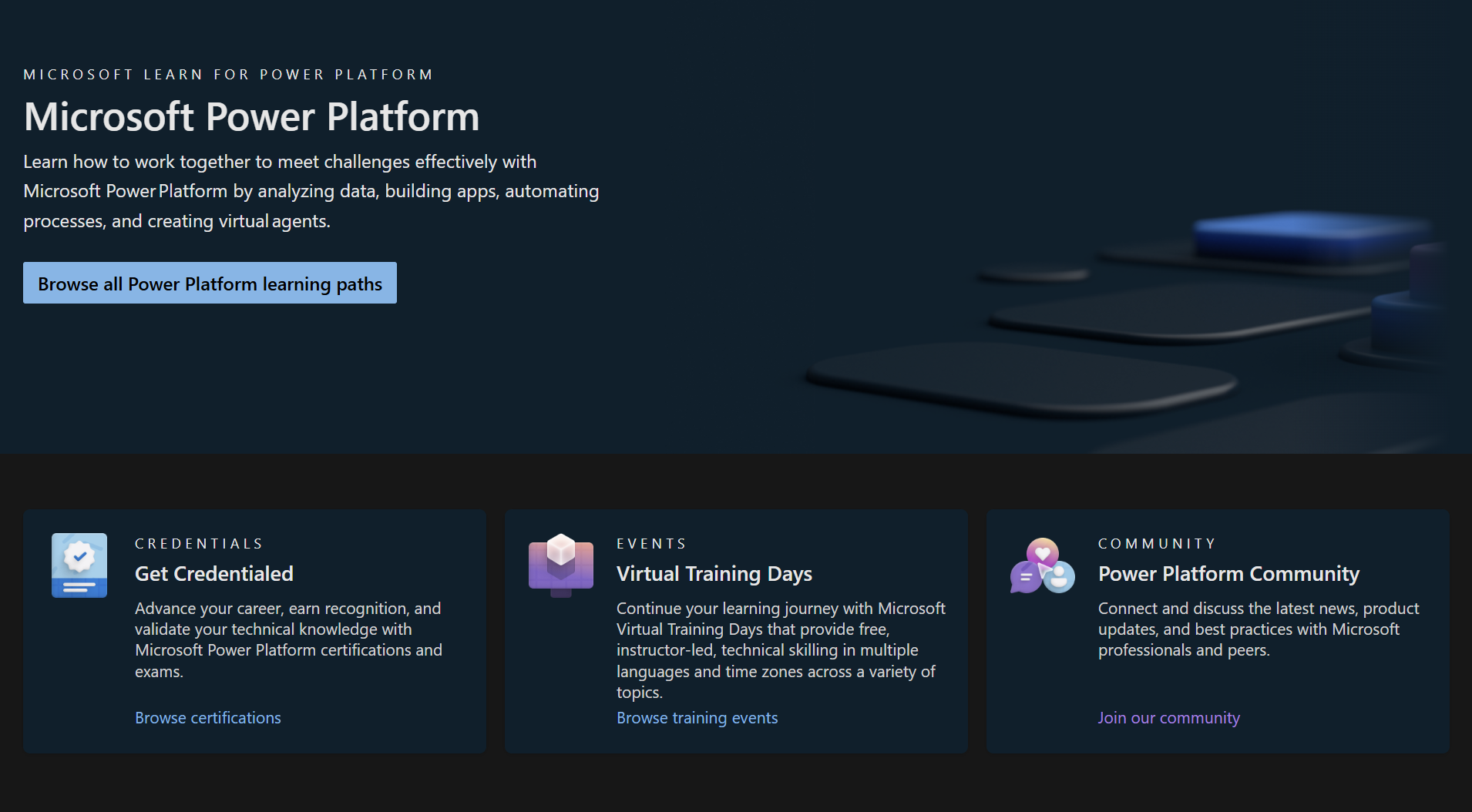Select the Virtual Training Days heading
This screenshot has height=812, width=1472.
click(x=714, y=574)
